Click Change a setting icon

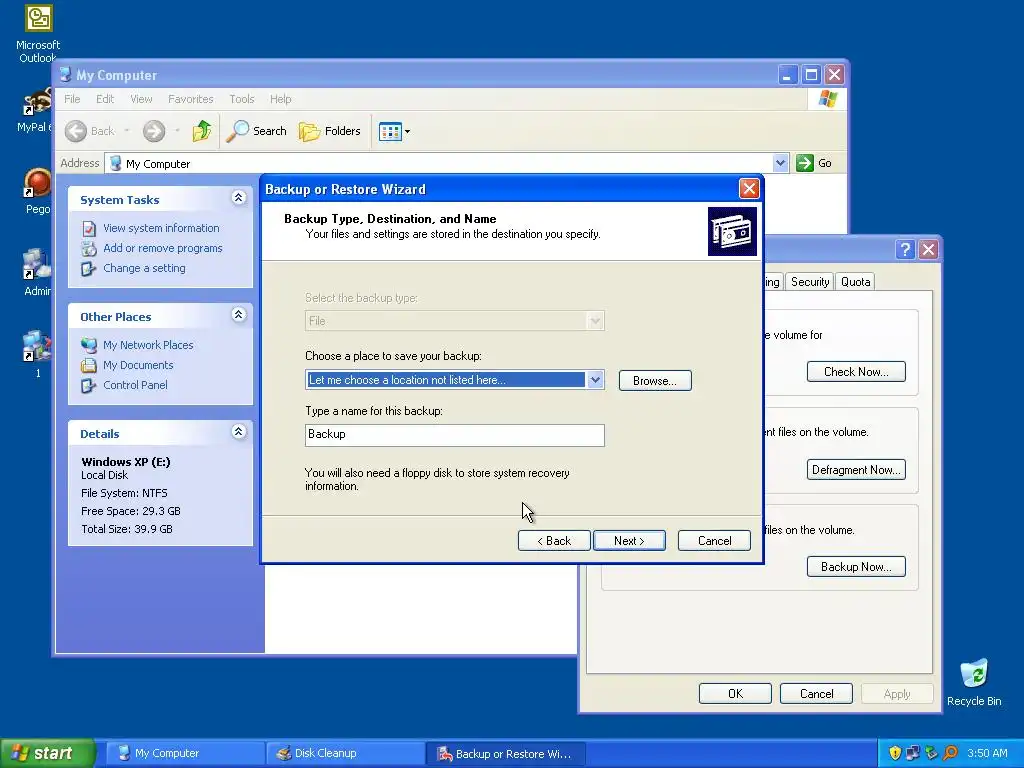click(89, 268)
